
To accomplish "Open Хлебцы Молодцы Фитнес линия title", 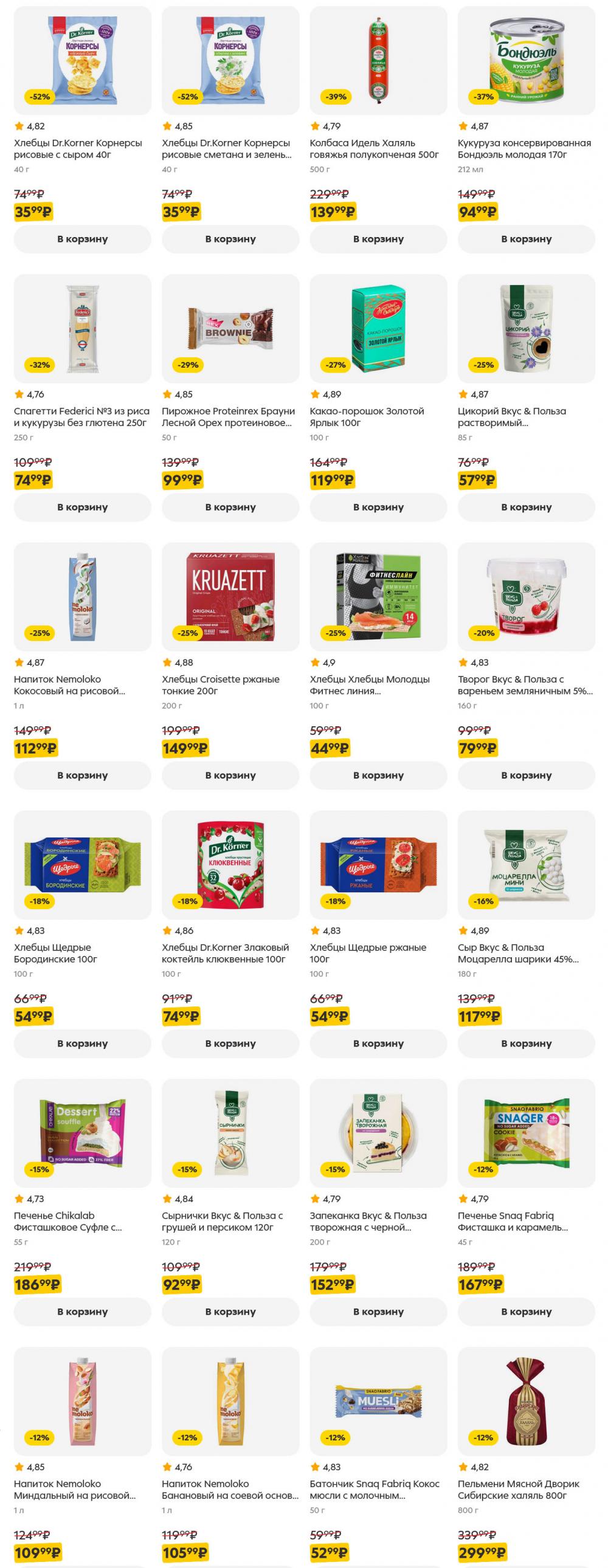I will 369,685.
